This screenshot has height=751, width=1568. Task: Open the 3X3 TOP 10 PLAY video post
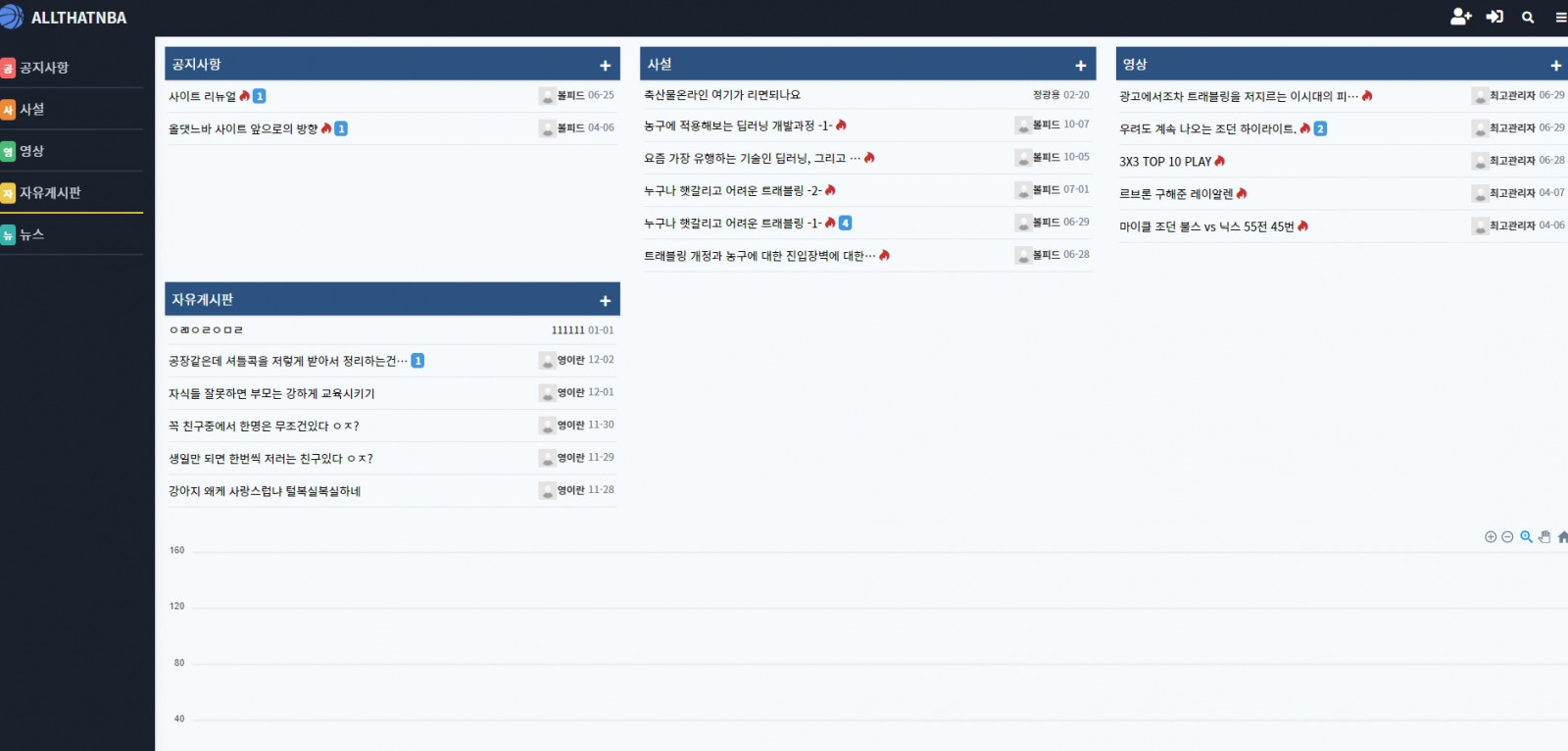(1165, 162)
